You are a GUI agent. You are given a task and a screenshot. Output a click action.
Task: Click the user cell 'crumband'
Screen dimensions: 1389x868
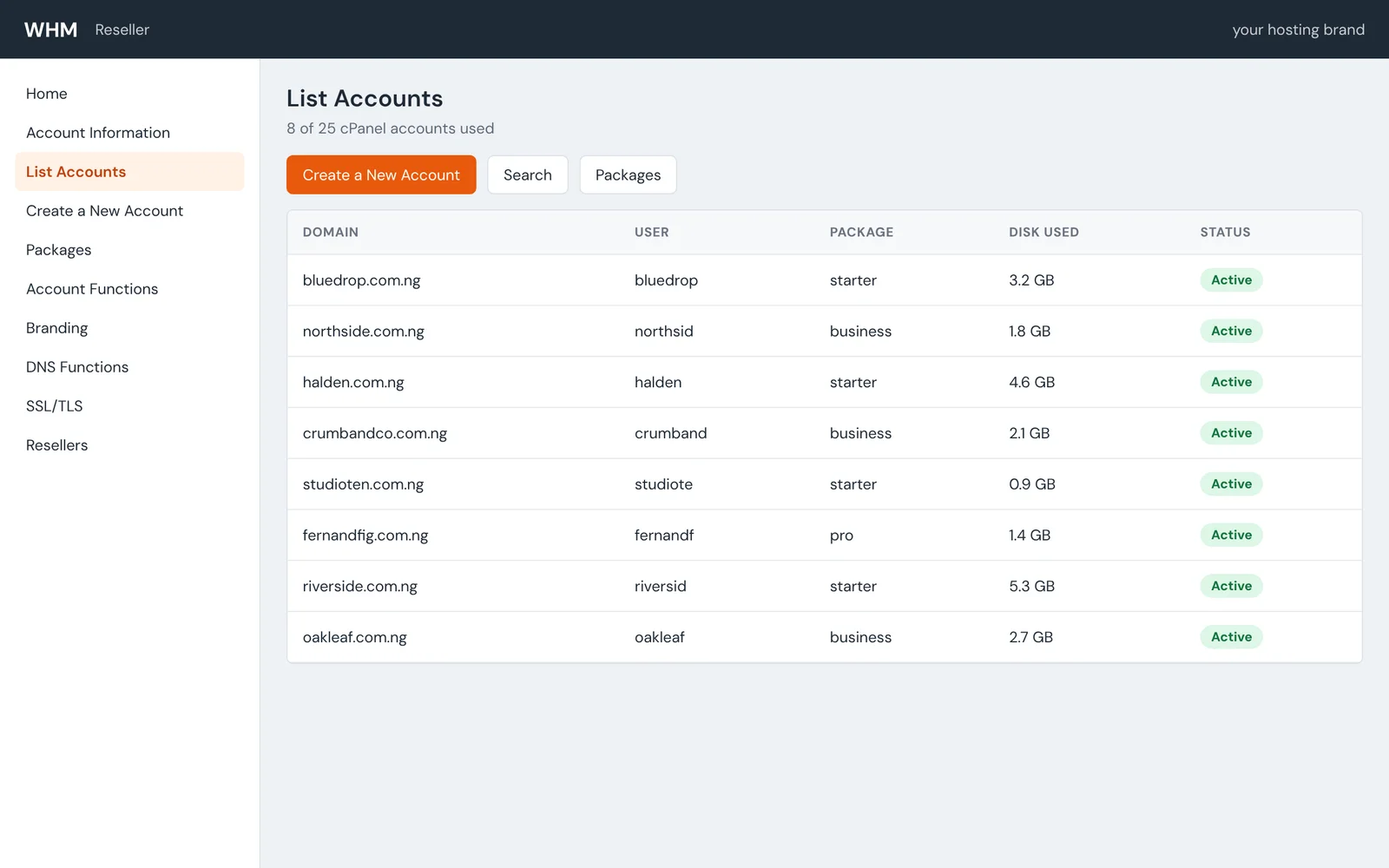pyautogui.click(x=671, y=433)
